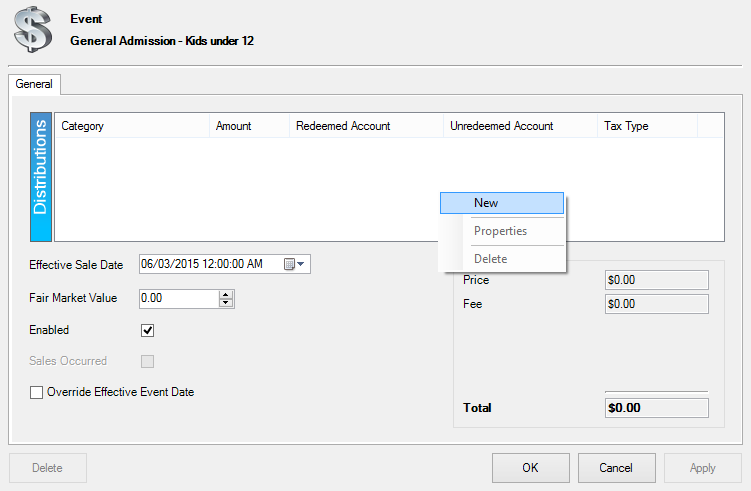Open the Effective Sale Date calendar dropdown
This screenshot has width=751, height=491.
tap(295, 264)
